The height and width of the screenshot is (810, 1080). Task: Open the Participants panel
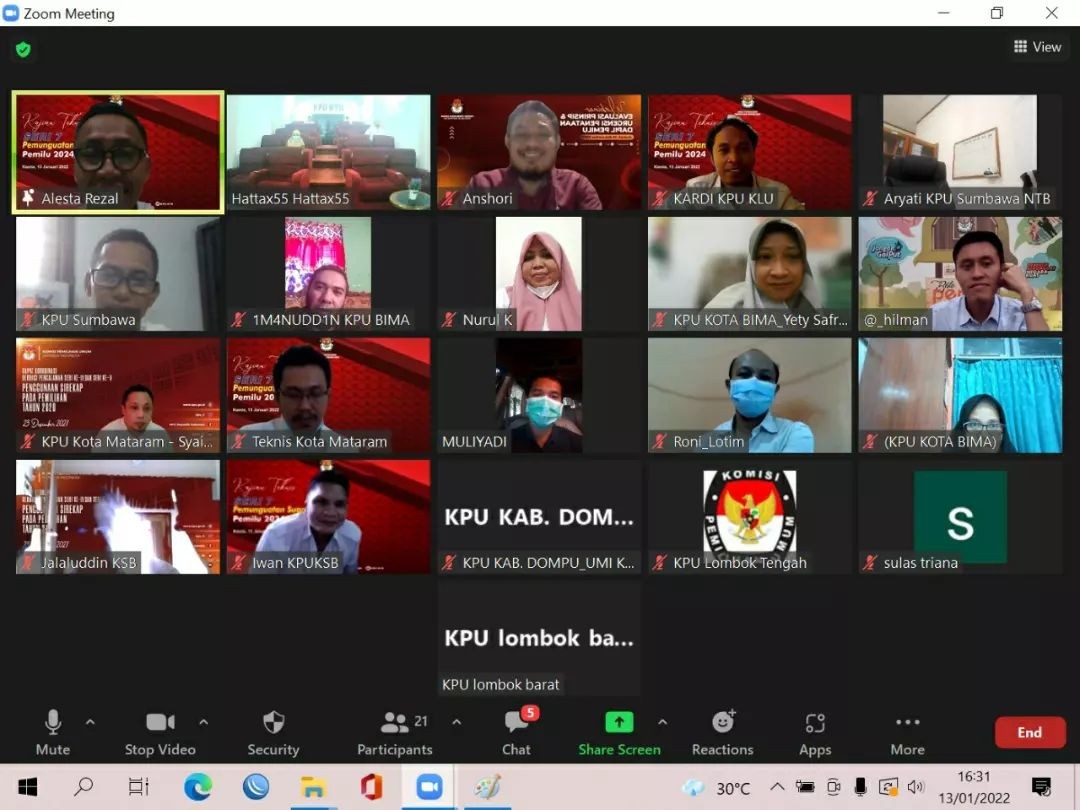point(395,732)
